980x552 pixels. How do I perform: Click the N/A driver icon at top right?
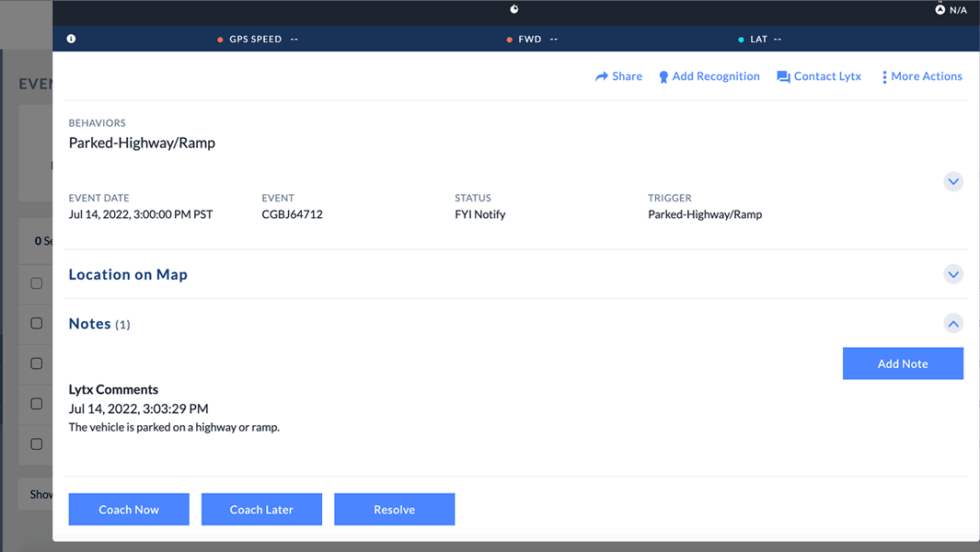(940, 10)
